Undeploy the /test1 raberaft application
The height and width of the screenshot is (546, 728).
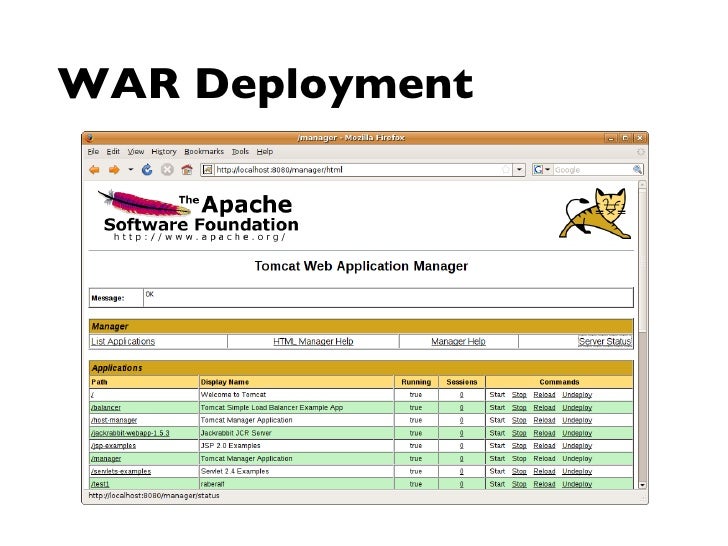click(x=577, y=484)
